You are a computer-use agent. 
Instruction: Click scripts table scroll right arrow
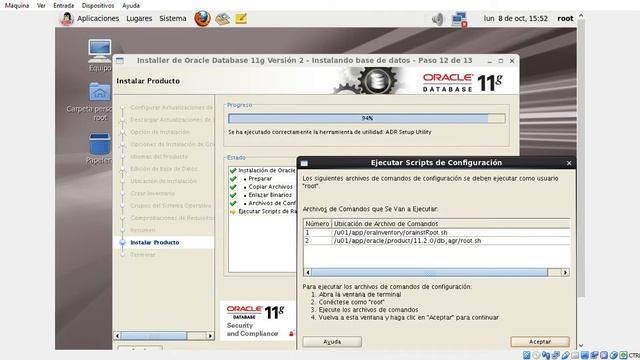[x=565, y=272]
